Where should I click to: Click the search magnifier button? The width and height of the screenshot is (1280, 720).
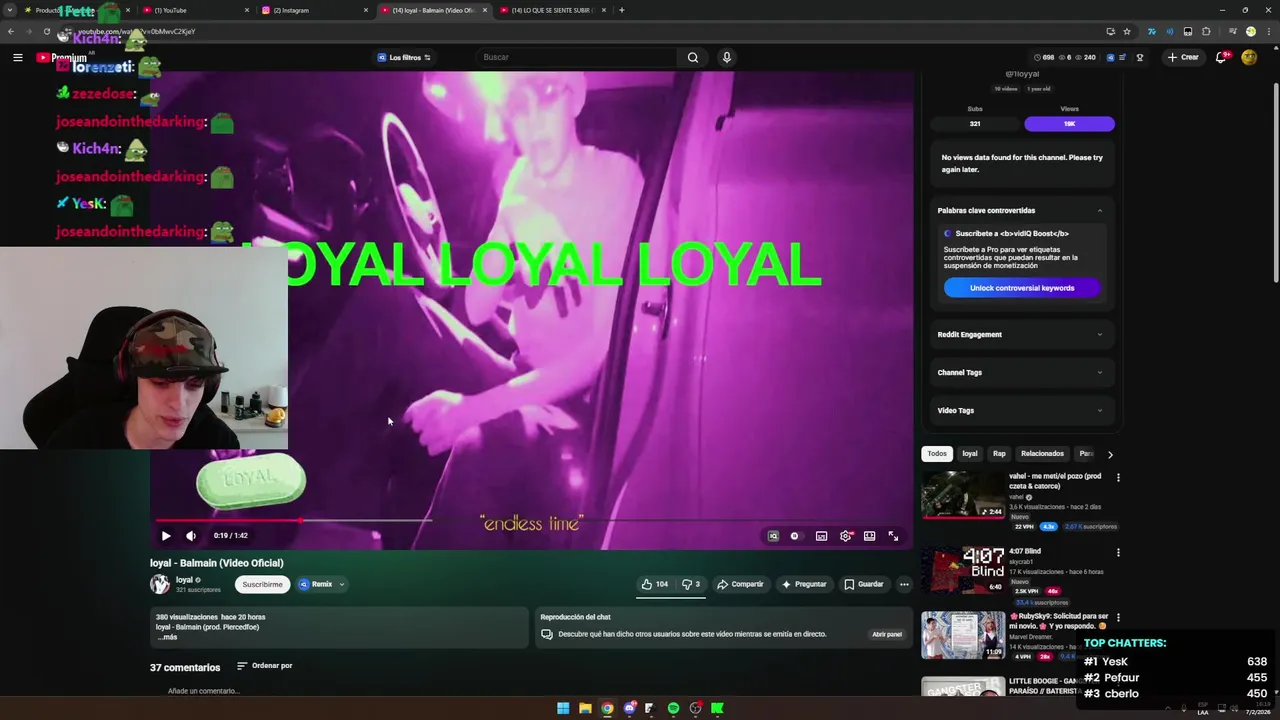[x=692, y=57]
